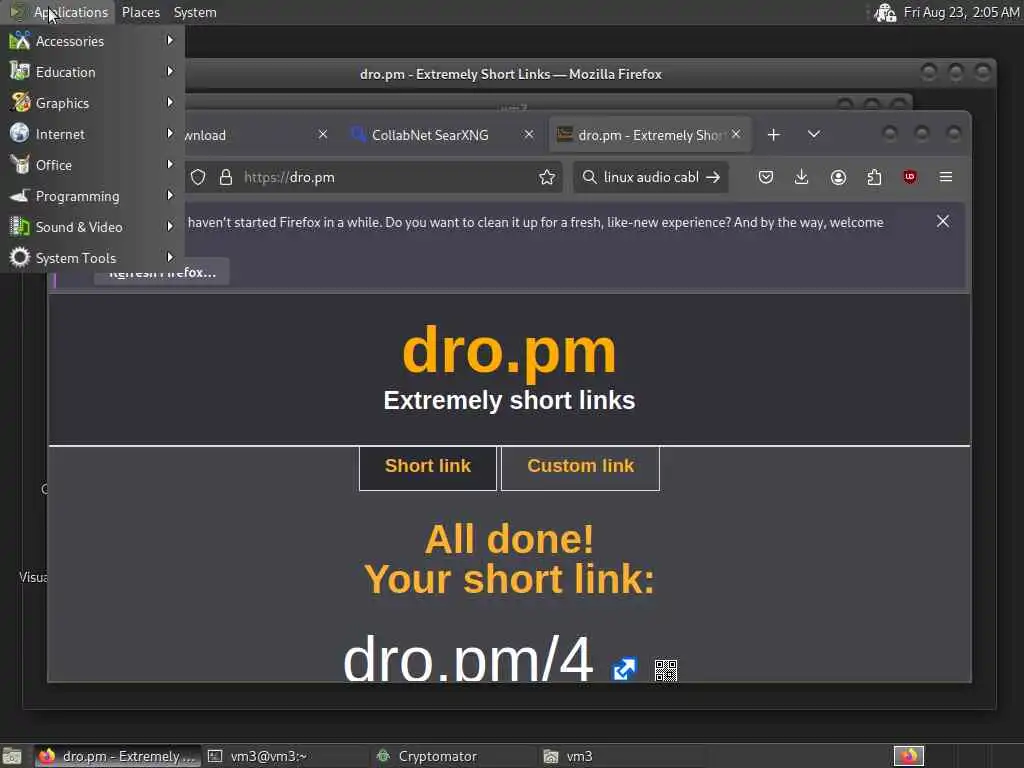The width and height of the screenshot is (1024, 768).
Task: Click the dro.pm orange site title
Action: click(509, 351)
